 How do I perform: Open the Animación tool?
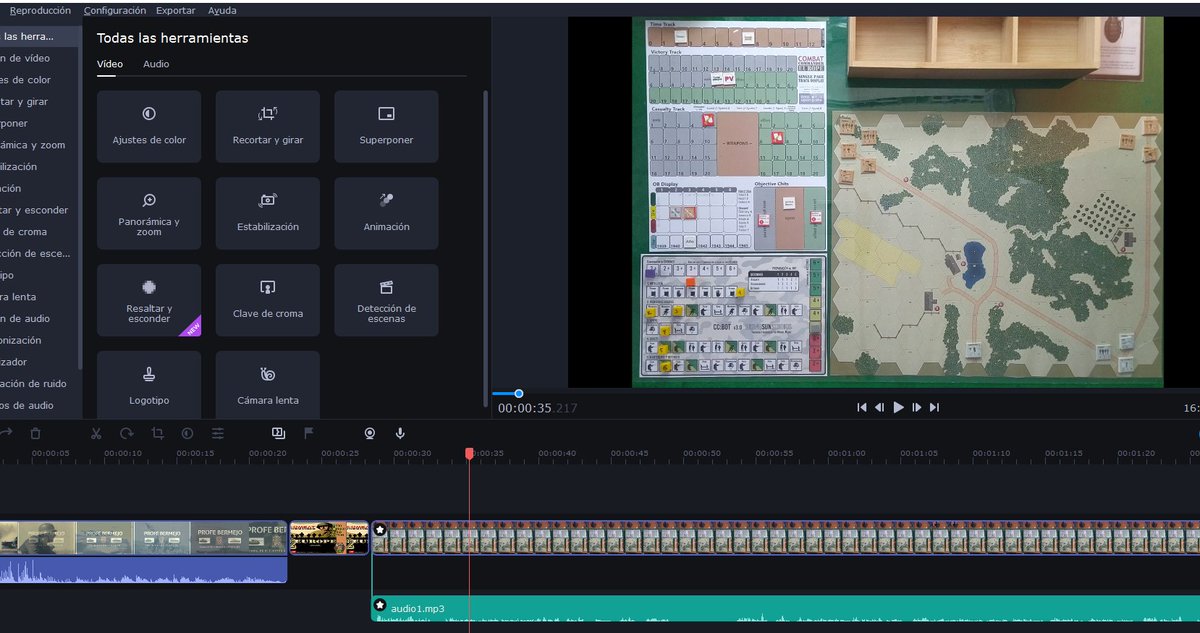[386, 214]
